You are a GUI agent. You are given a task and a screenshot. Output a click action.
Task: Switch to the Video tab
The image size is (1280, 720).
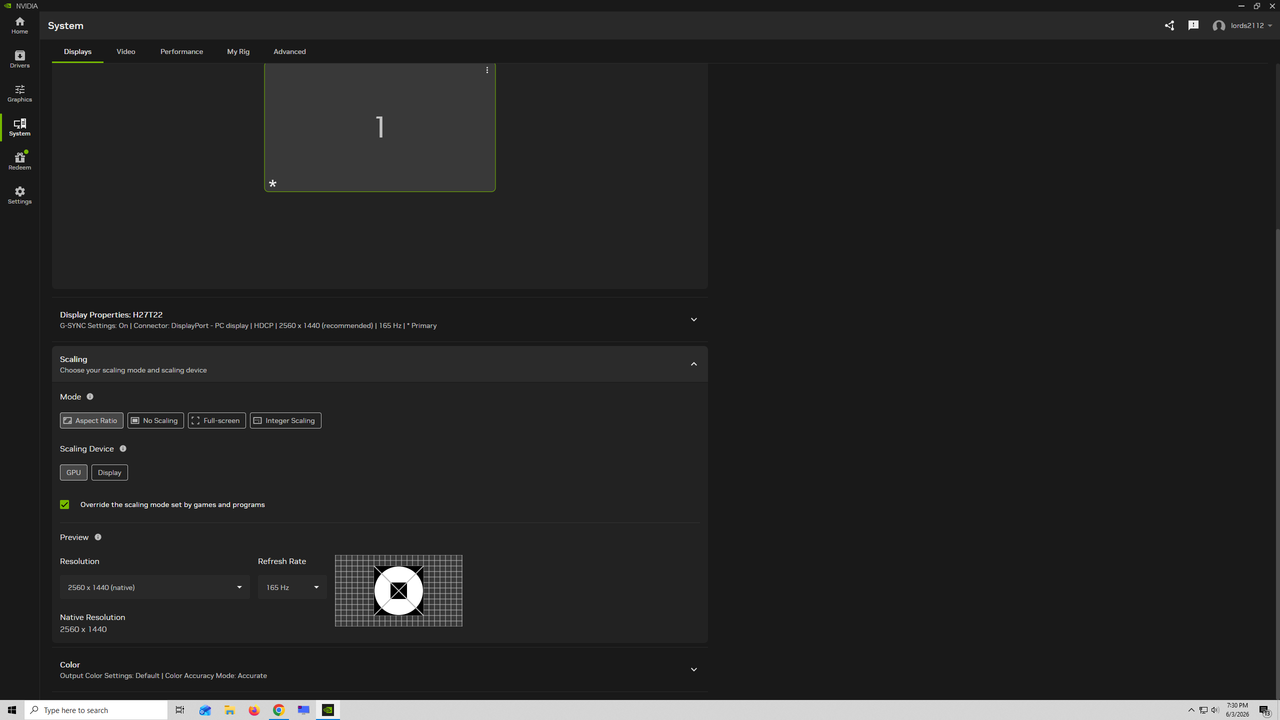point(126,52)
